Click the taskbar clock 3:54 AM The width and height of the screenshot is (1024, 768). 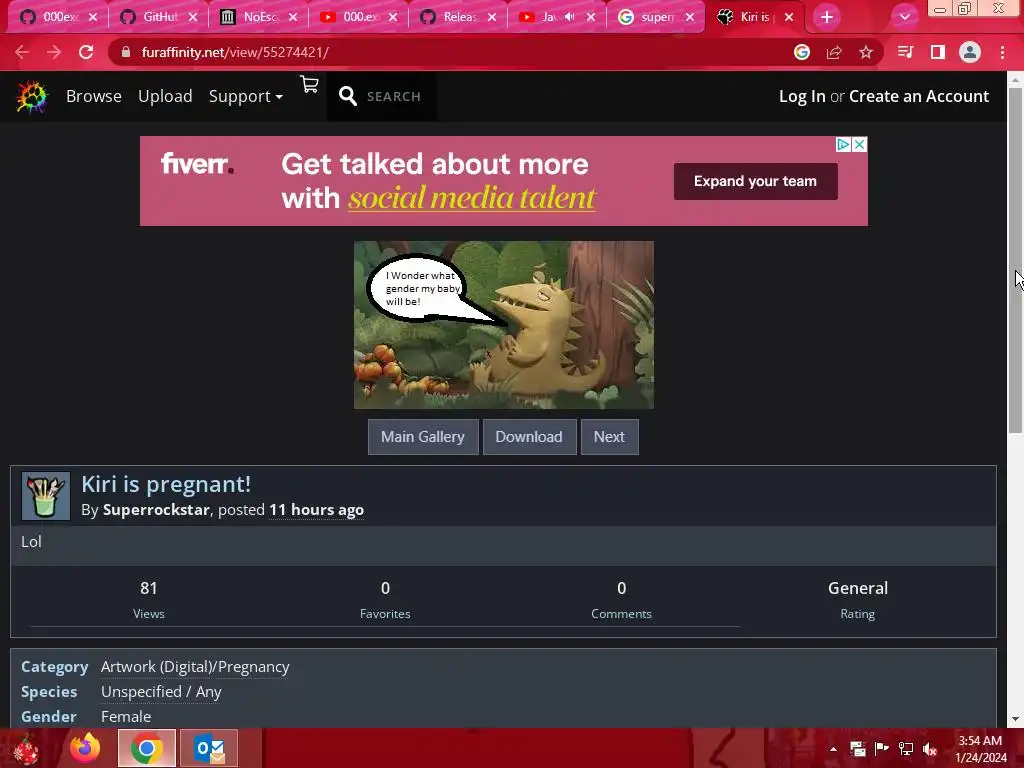980,741
